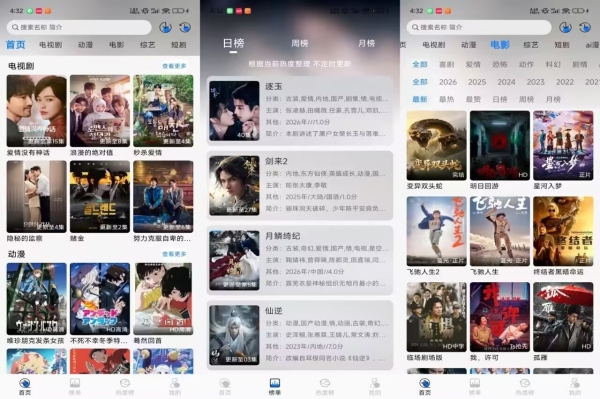Open 爱情没有神话 drama poster
This screenshot has height=399, width=600.
coord(37,111)
